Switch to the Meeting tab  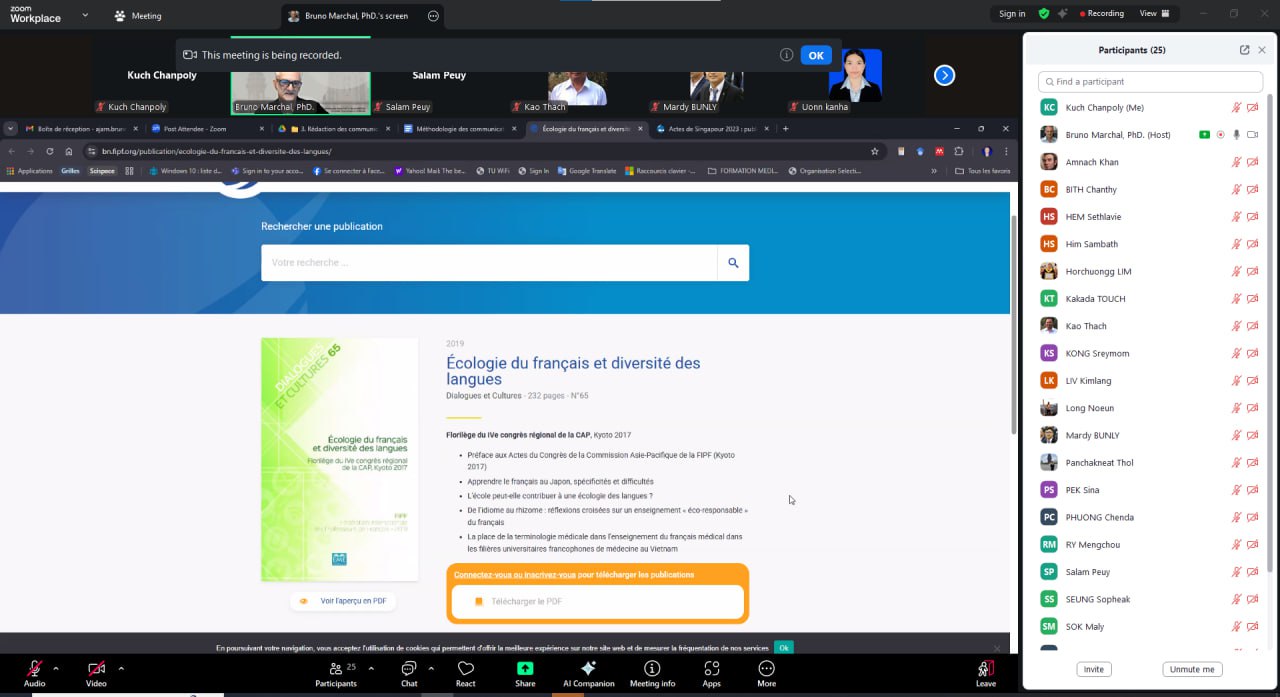138,16
